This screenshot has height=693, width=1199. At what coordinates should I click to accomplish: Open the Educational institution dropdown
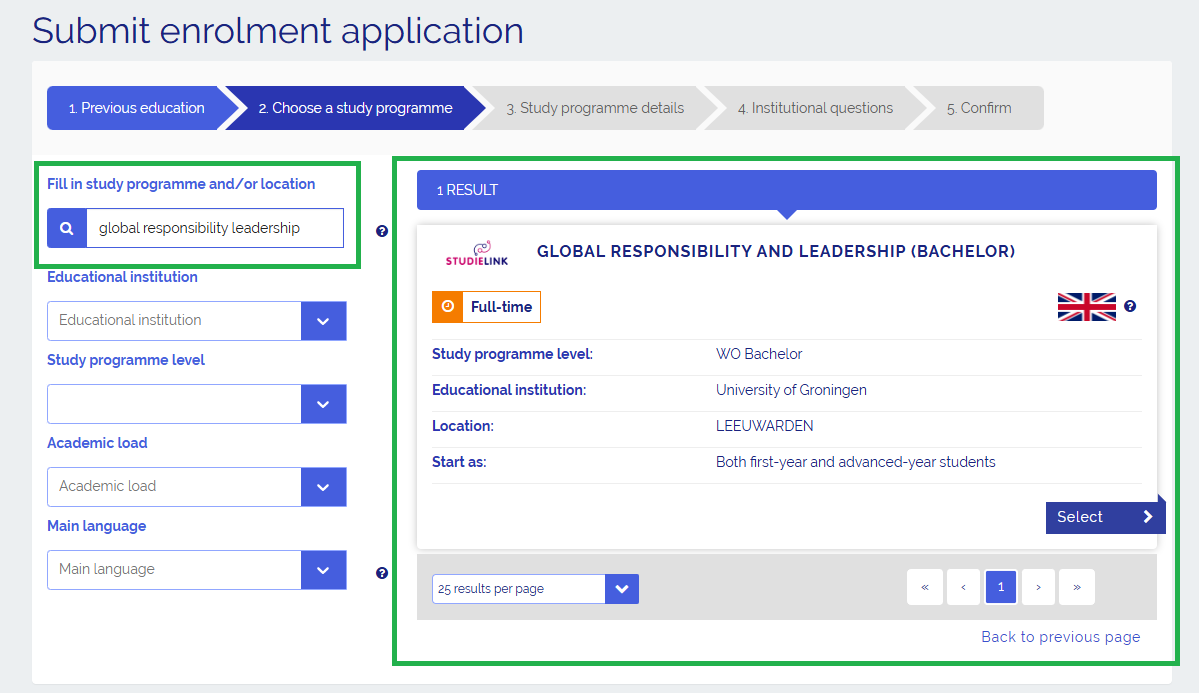323,321
